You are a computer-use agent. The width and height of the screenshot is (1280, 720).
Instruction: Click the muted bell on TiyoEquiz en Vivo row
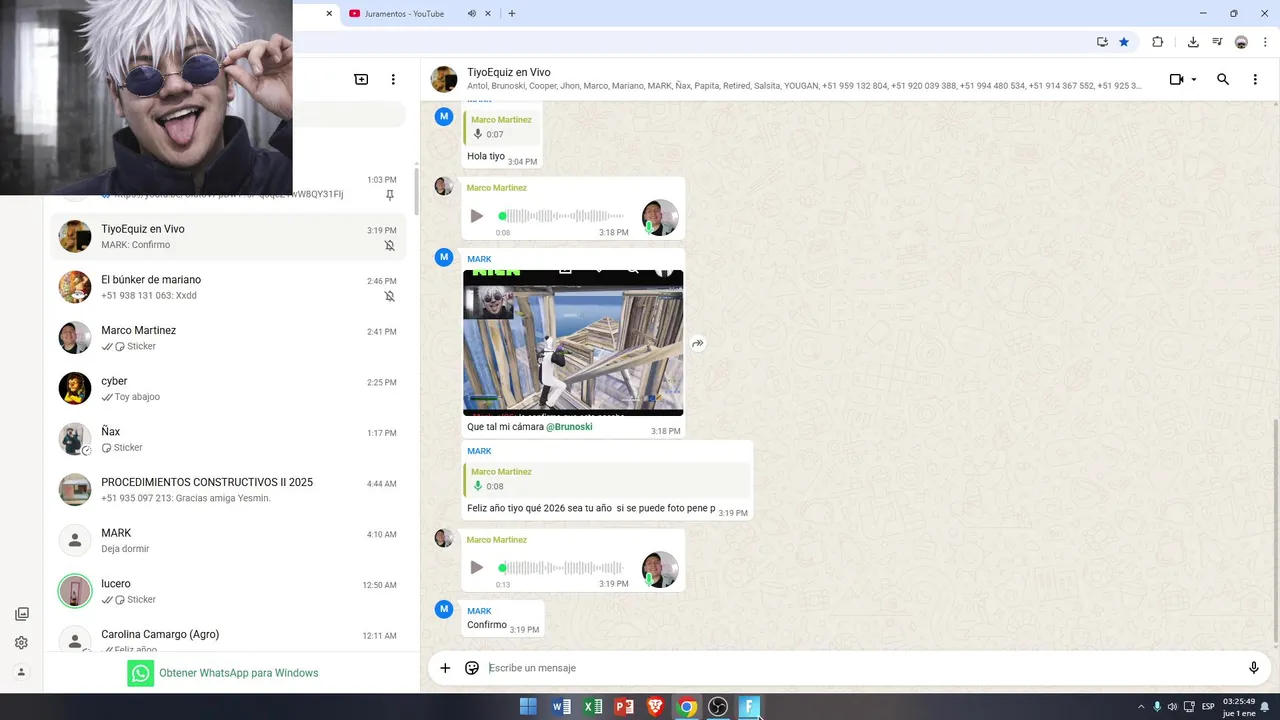click(390, 245)
